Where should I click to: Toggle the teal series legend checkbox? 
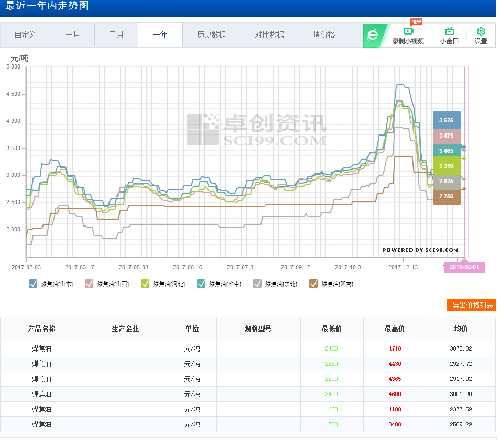[x=201, y=284]
